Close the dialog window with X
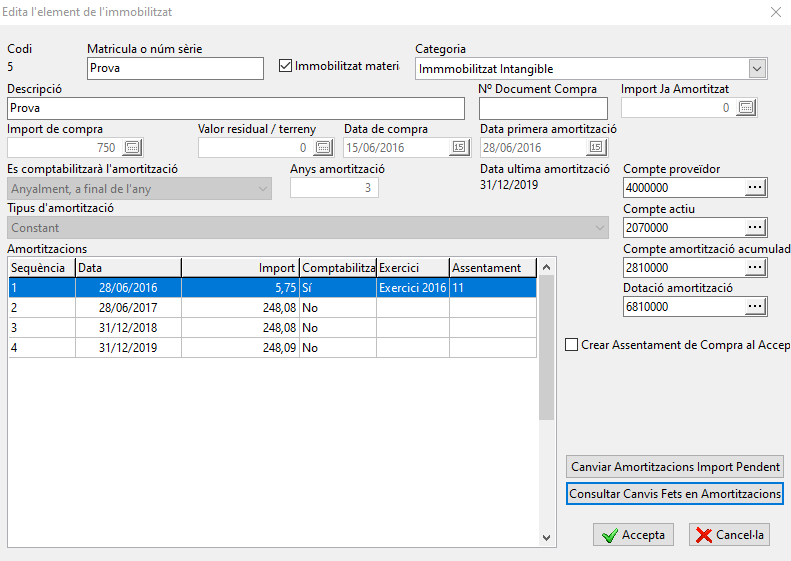This screenshot has height=561, width=791. pyautogui.click(x=776, y=12)
